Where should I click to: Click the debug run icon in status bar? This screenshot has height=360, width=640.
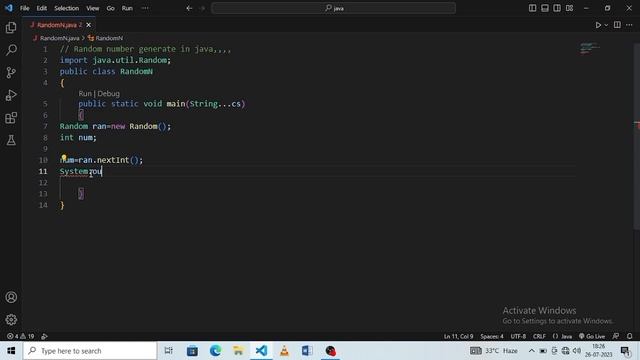pos(44,336)
